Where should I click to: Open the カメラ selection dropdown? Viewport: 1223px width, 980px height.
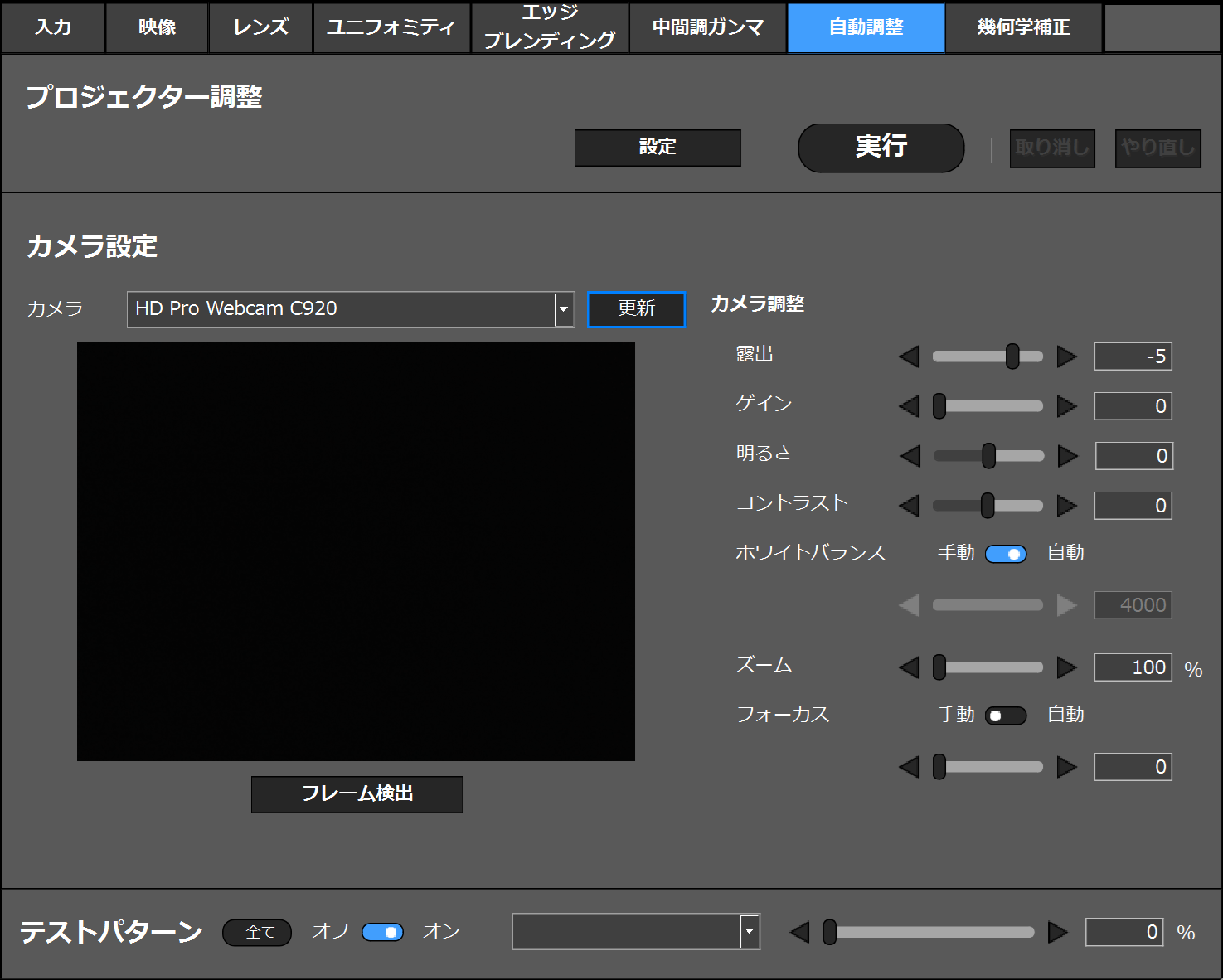pos(564,309)
